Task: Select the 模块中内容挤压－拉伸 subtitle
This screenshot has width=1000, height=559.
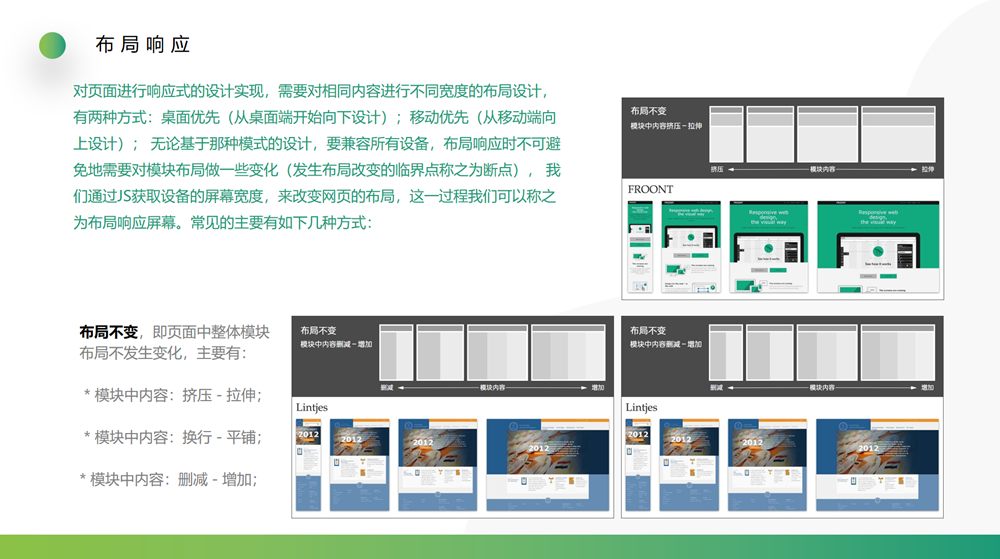Action: pyautogui.click(x=666, y=126)
